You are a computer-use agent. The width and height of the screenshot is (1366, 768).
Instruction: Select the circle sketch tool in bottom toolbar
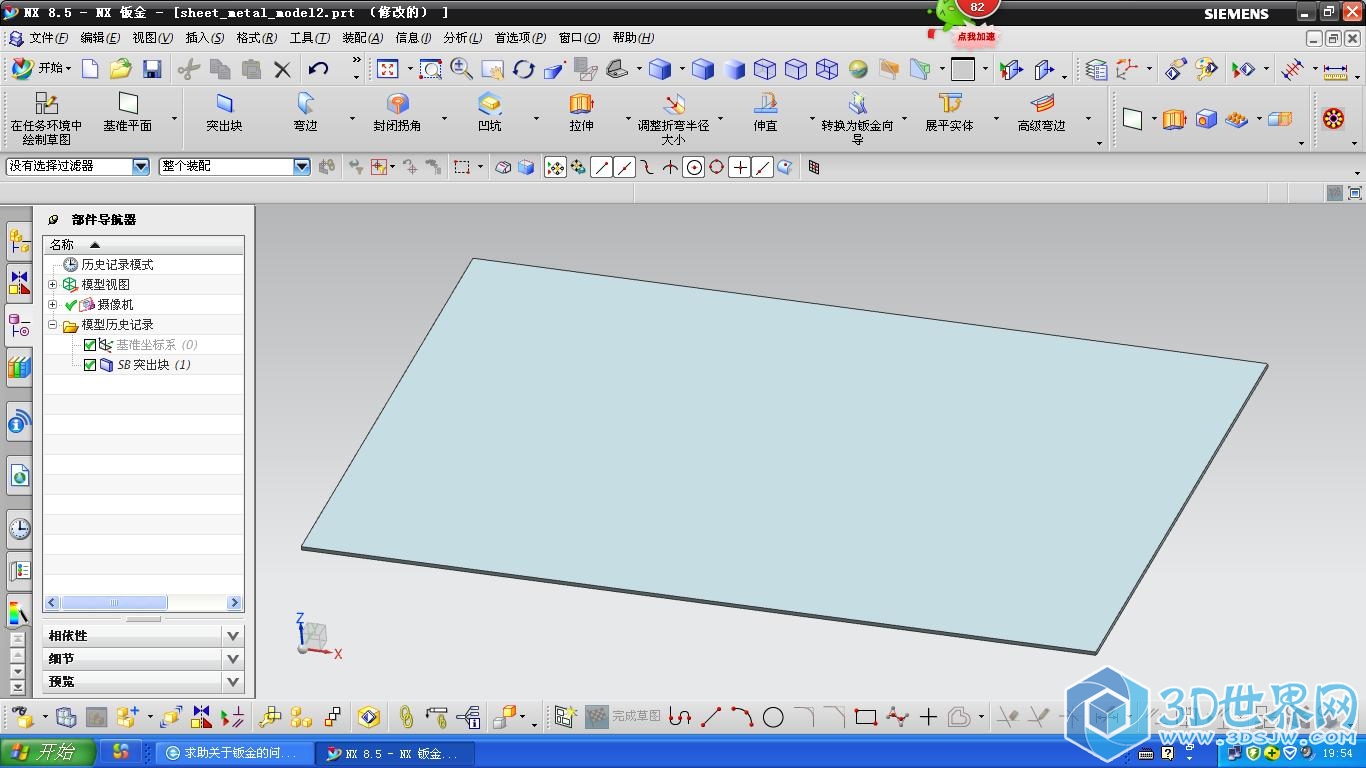(x=773, y=717)
